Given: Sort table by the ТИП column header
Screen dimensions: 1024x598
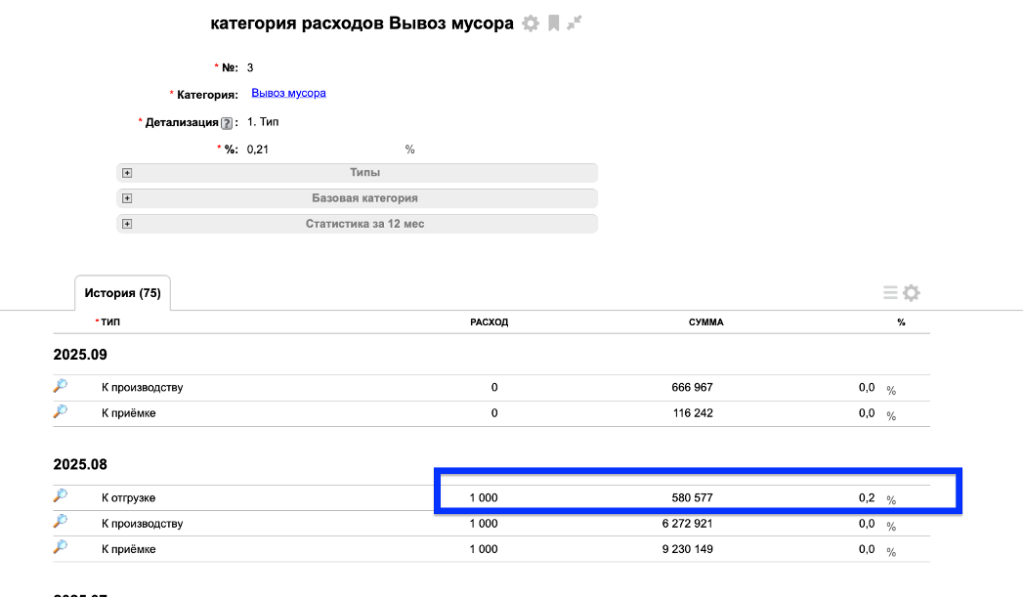Looking at the screenshot, I should pos(110,322).
